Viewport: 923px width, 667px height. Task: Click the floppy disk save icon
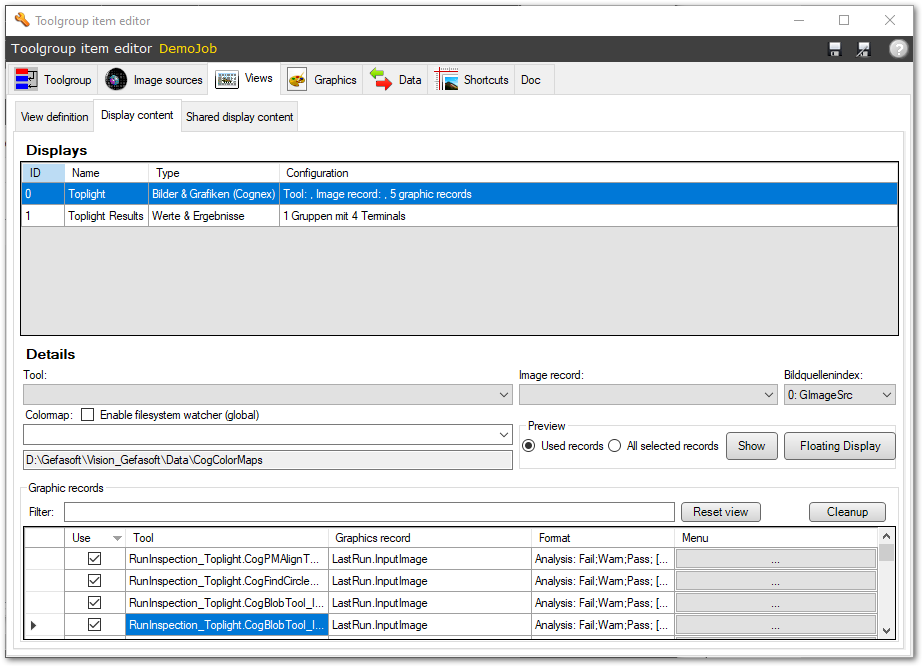coord(835,49)
